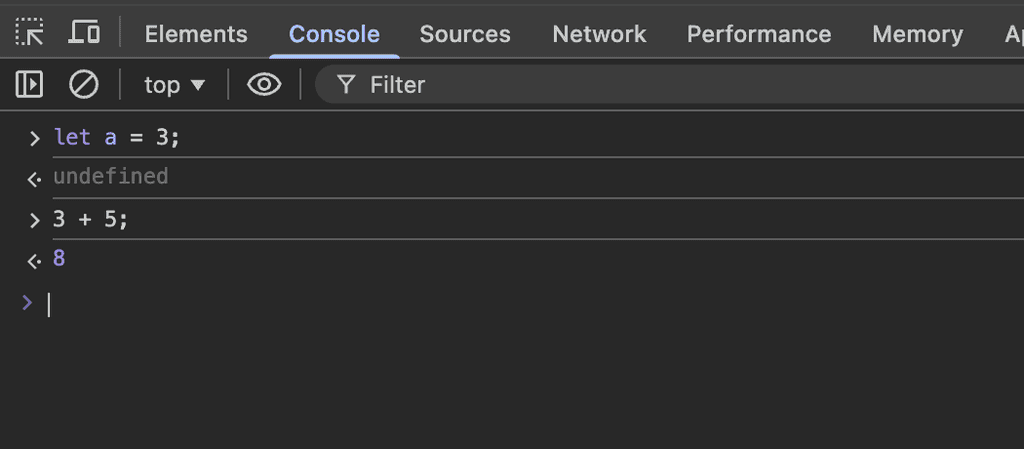The width and height of the screenshot is (1024, 449).
Task: Select the output value 8
Action: 59,259
